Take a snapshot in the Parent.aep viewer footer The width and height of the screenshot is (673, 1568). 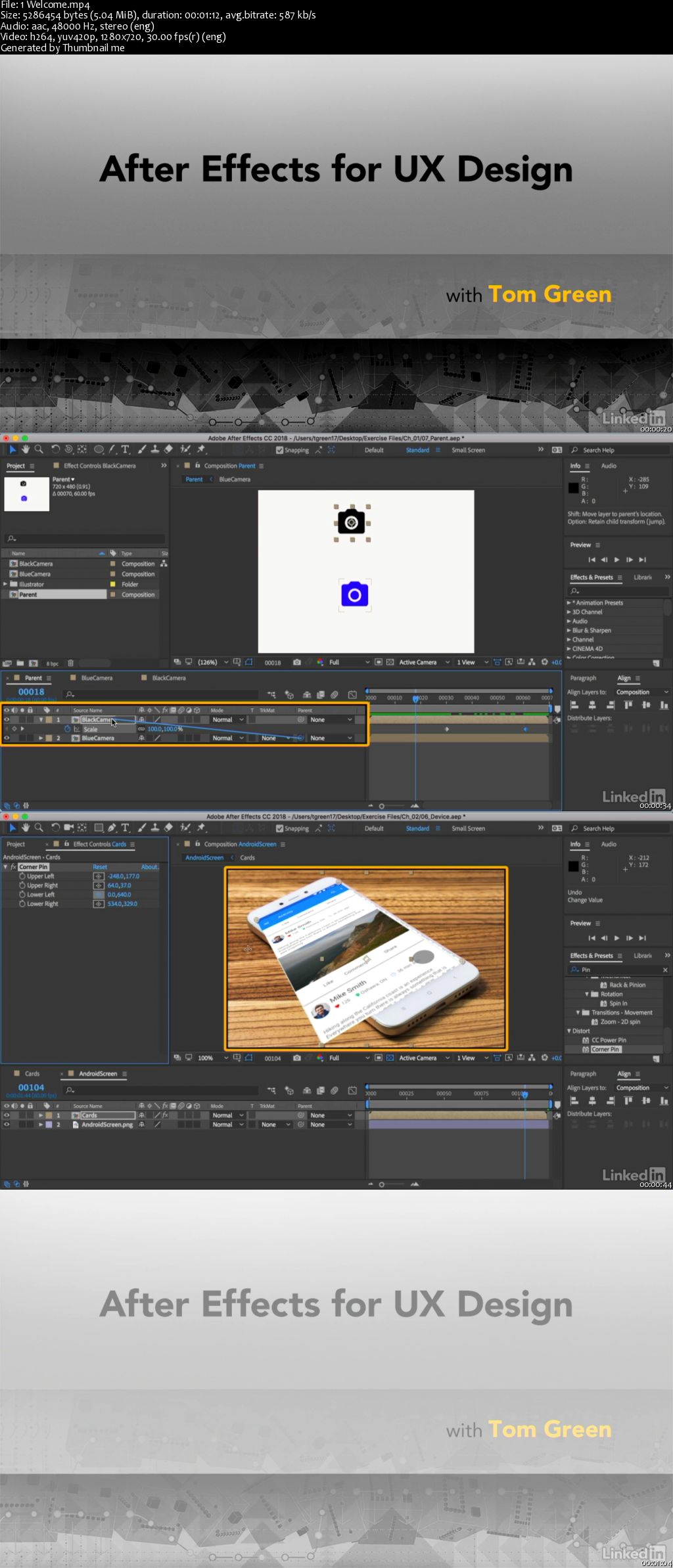297,662
